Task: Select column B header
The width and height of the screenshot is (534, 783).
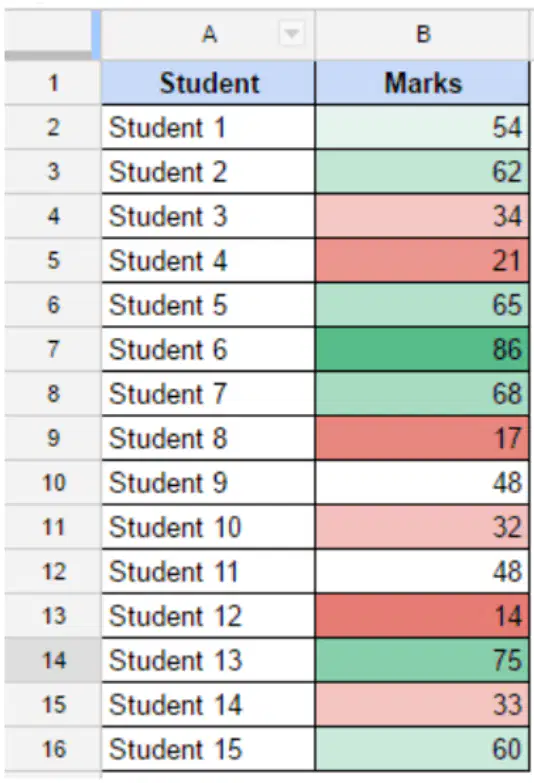Action: click(x=422, y=34)
